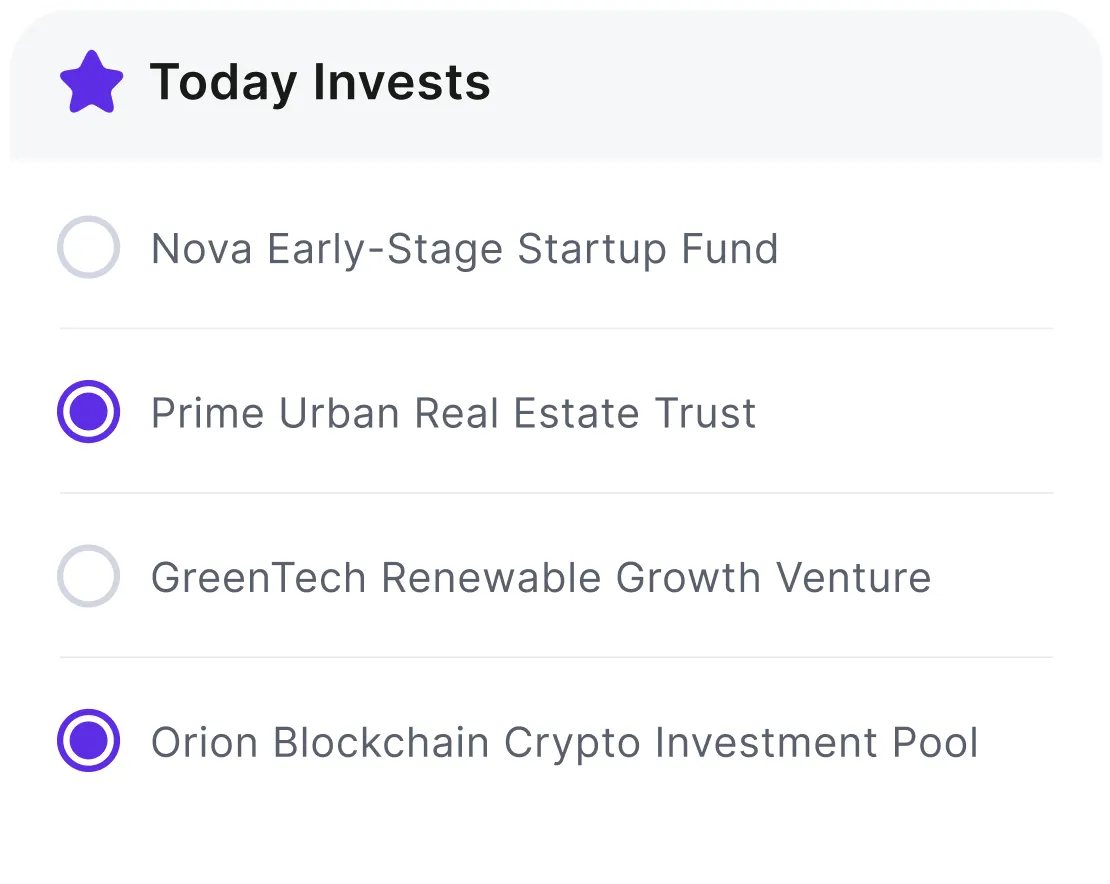Viewport: 1110px width, 884px height.
Task: Click the Nova Early-Stage Startup Fund label
Action: coord(464,248)
